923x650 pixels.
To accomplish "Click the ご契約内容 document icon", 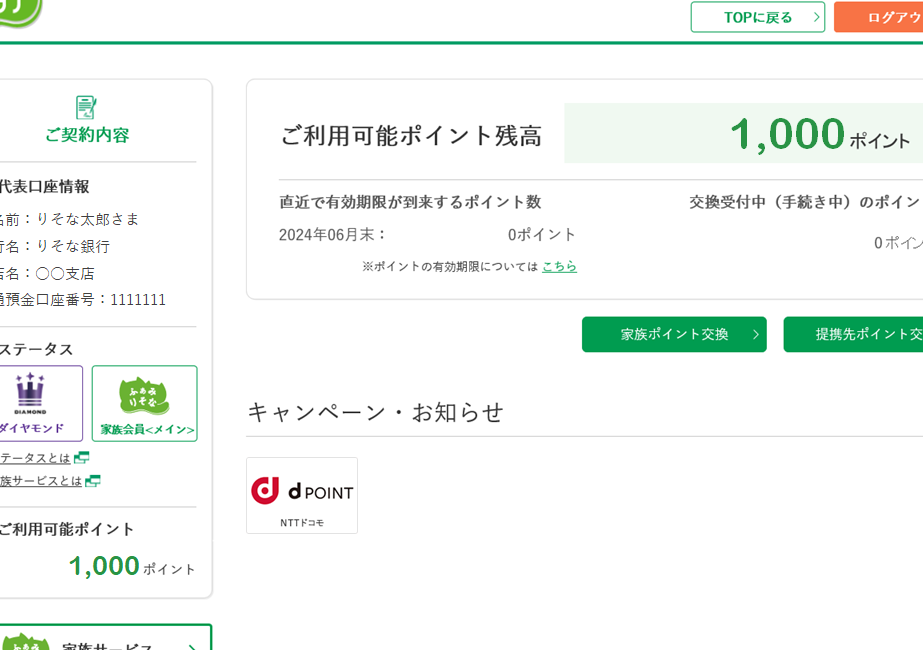I will click(x=87, y=107).
